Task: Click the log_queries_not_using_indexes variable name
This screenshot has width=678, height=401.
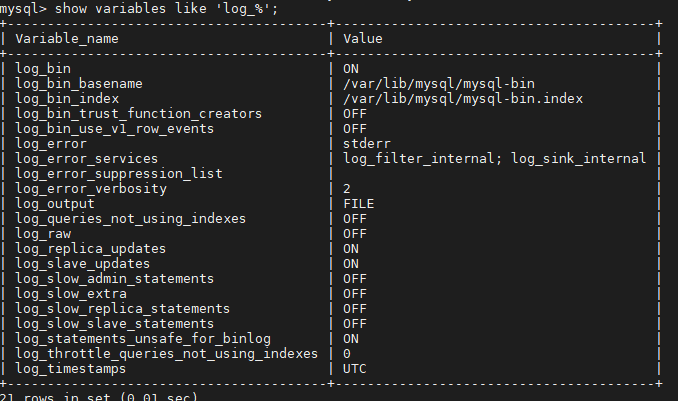Action: [131, 219]
